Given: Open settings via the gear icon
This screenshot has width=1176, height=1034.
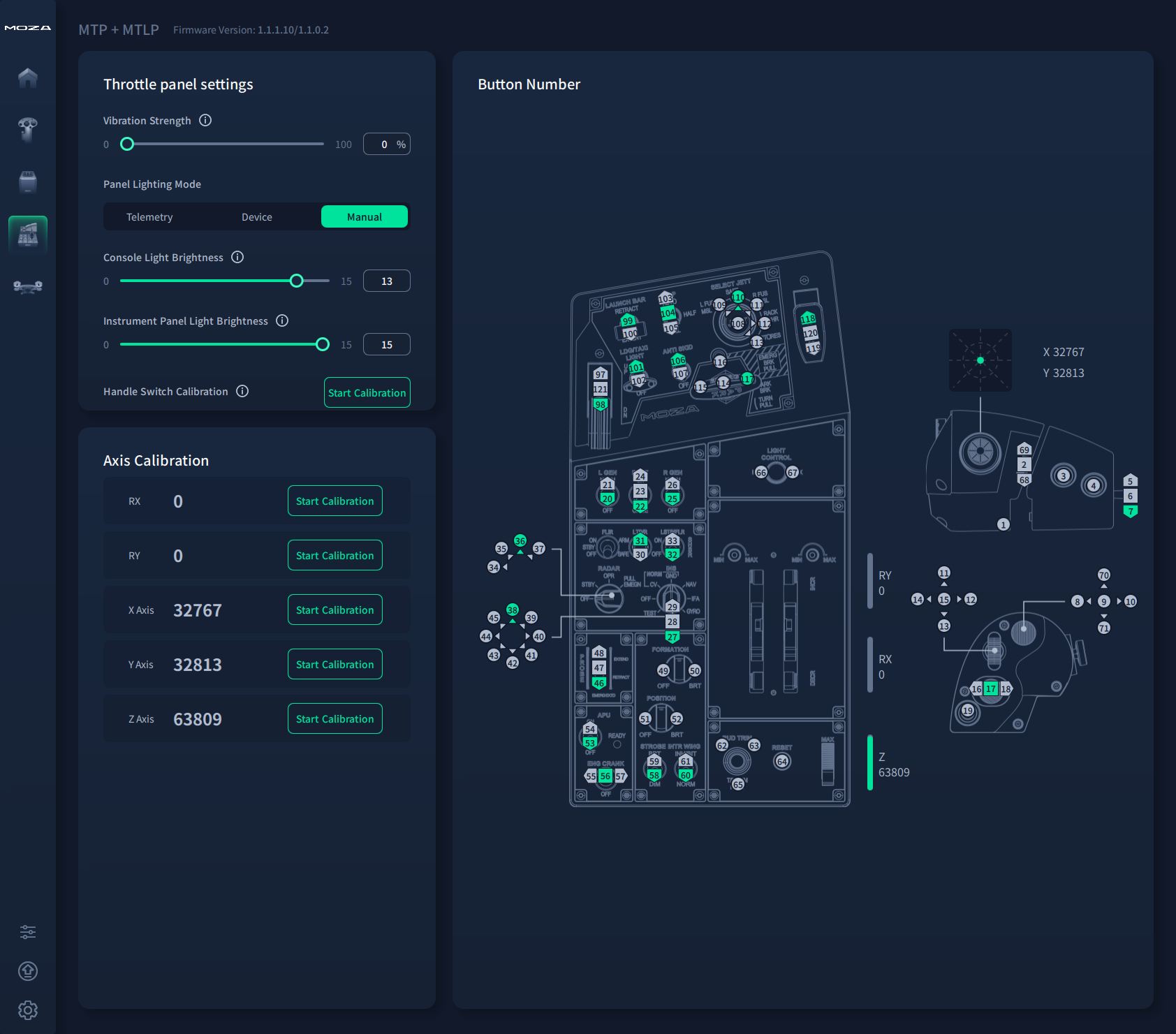Looking at the screenshot, I should [28, 1010].
